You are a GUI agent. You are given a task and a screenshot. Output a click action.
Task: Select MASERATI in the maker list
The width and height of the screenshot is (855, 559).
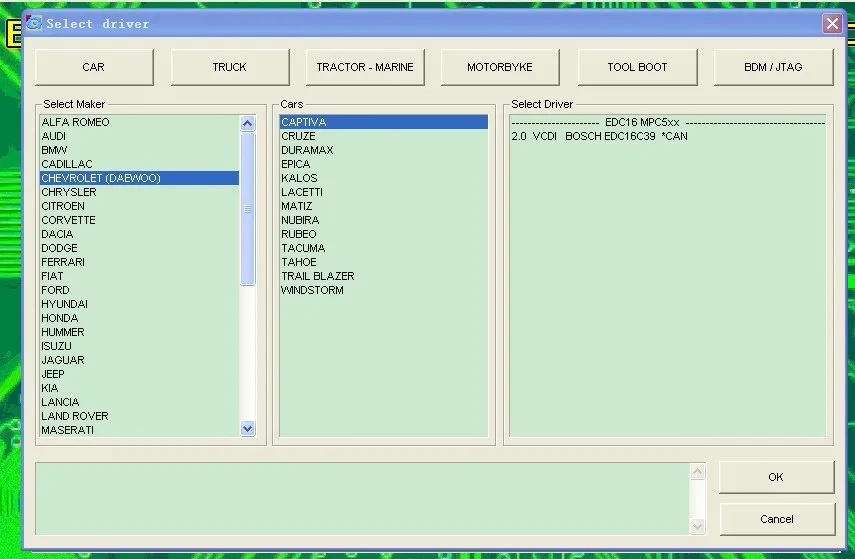[x=139, y=430]
